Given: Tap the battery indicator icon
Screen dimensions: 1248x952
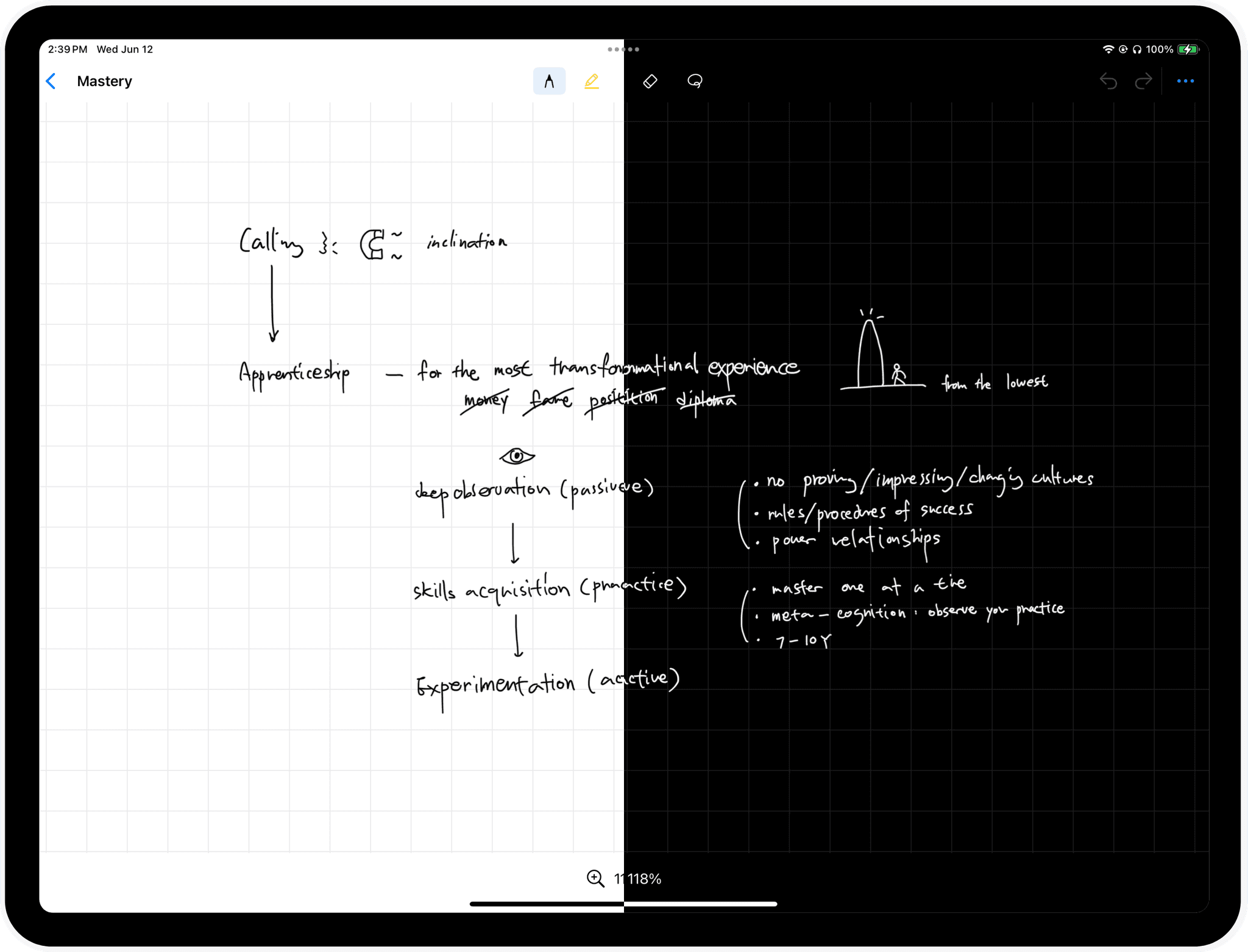Looking at the screenshot, I should point(1188,49).
